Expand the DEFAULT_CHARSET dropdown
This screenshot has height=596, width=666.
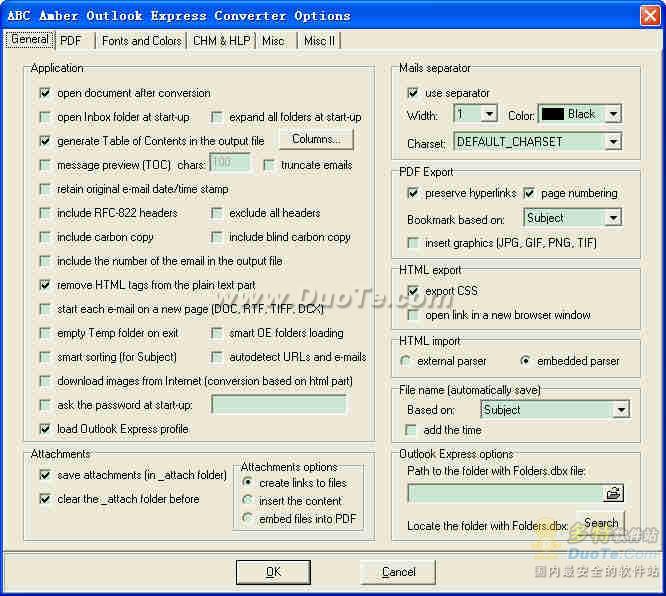613,141
